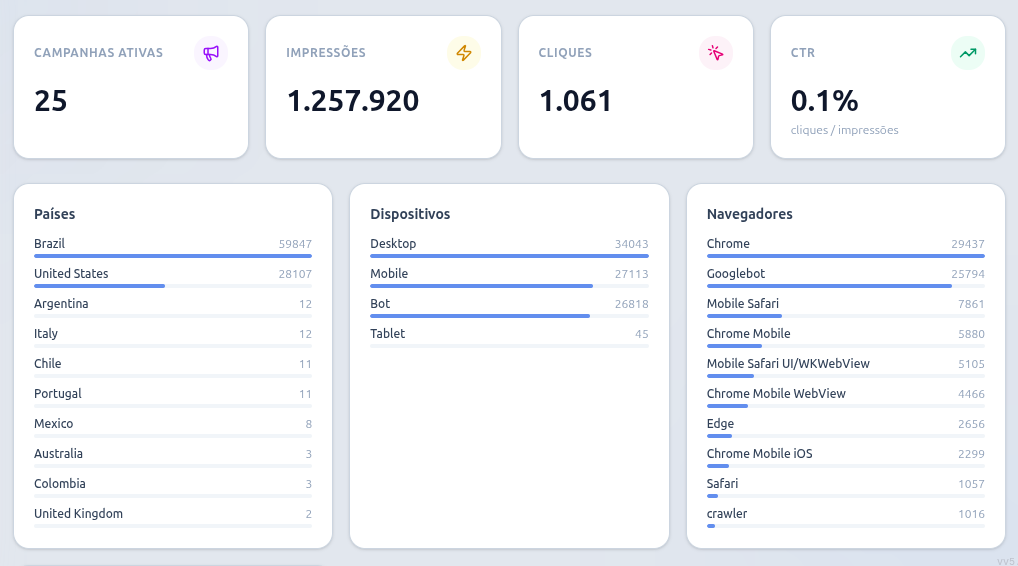Viewport: 1018px width, 566px height.
Task: Click the Googlebot progress bar
Action: tap(846, 286)
